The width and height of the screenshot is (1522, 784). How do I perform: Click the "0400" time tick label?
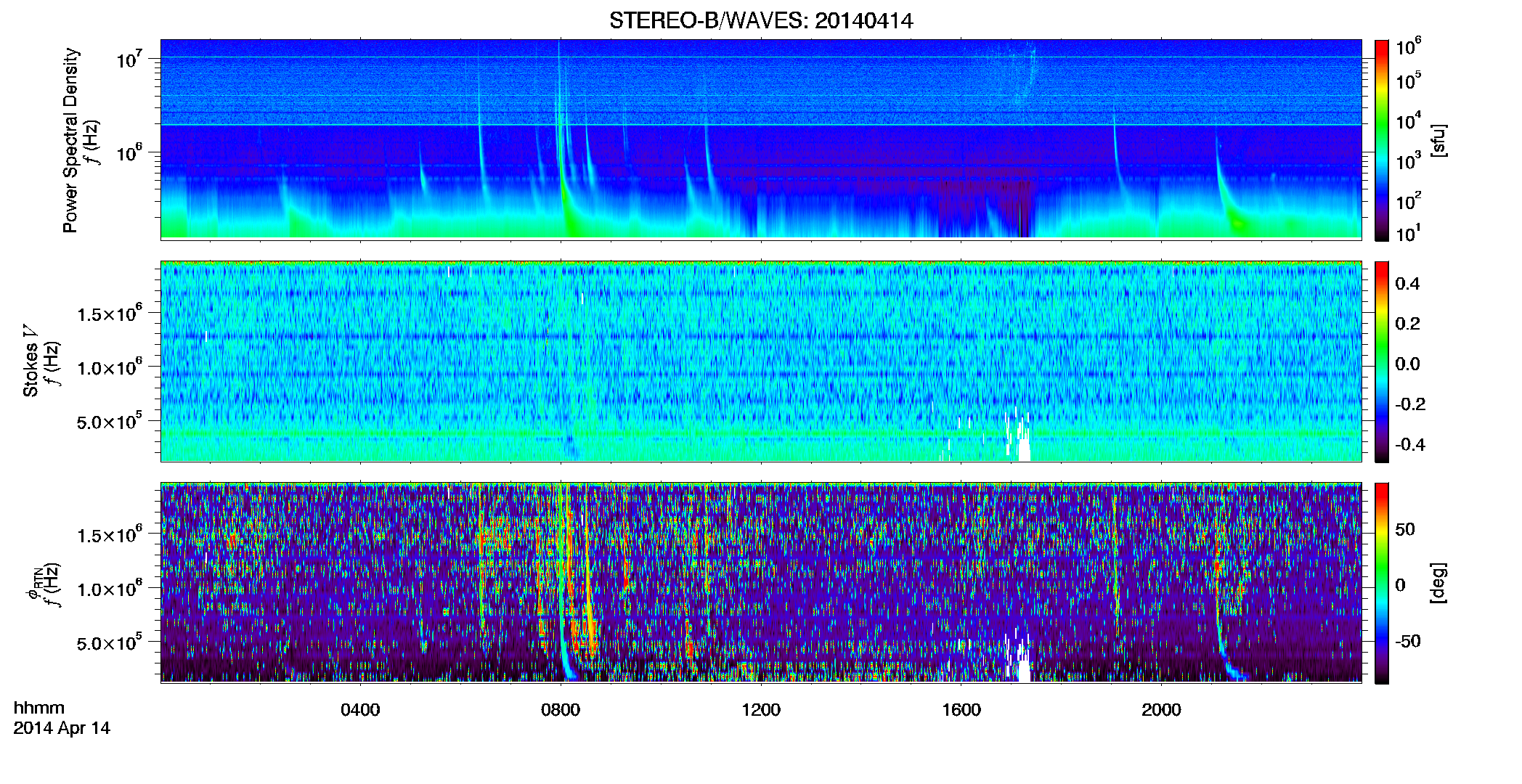(x=360, y=709)
